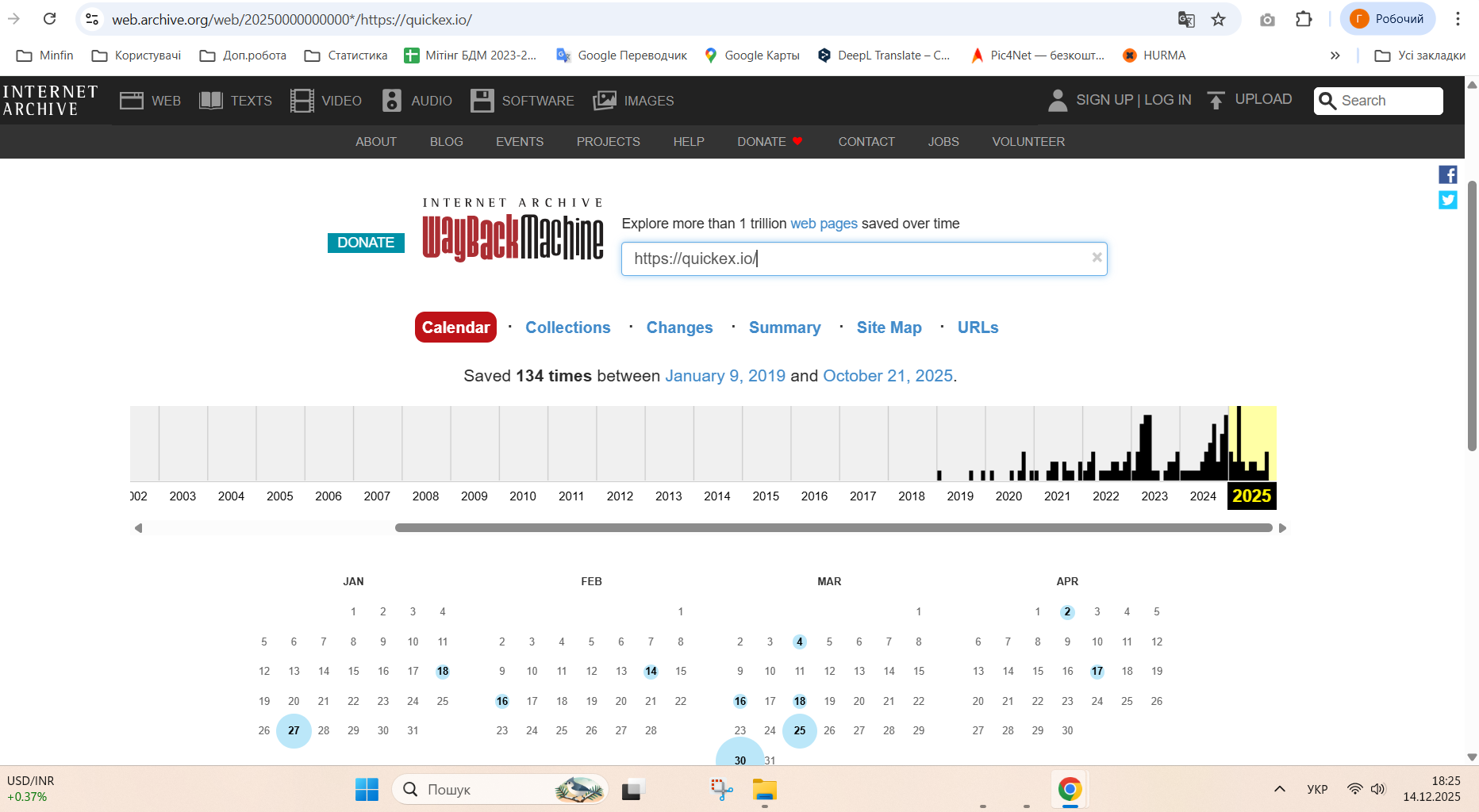Image resolution: width=1479 pixels, height=812 pixels.
Task: Click the Internet Archive Search field
Action: coord(1378,101)
